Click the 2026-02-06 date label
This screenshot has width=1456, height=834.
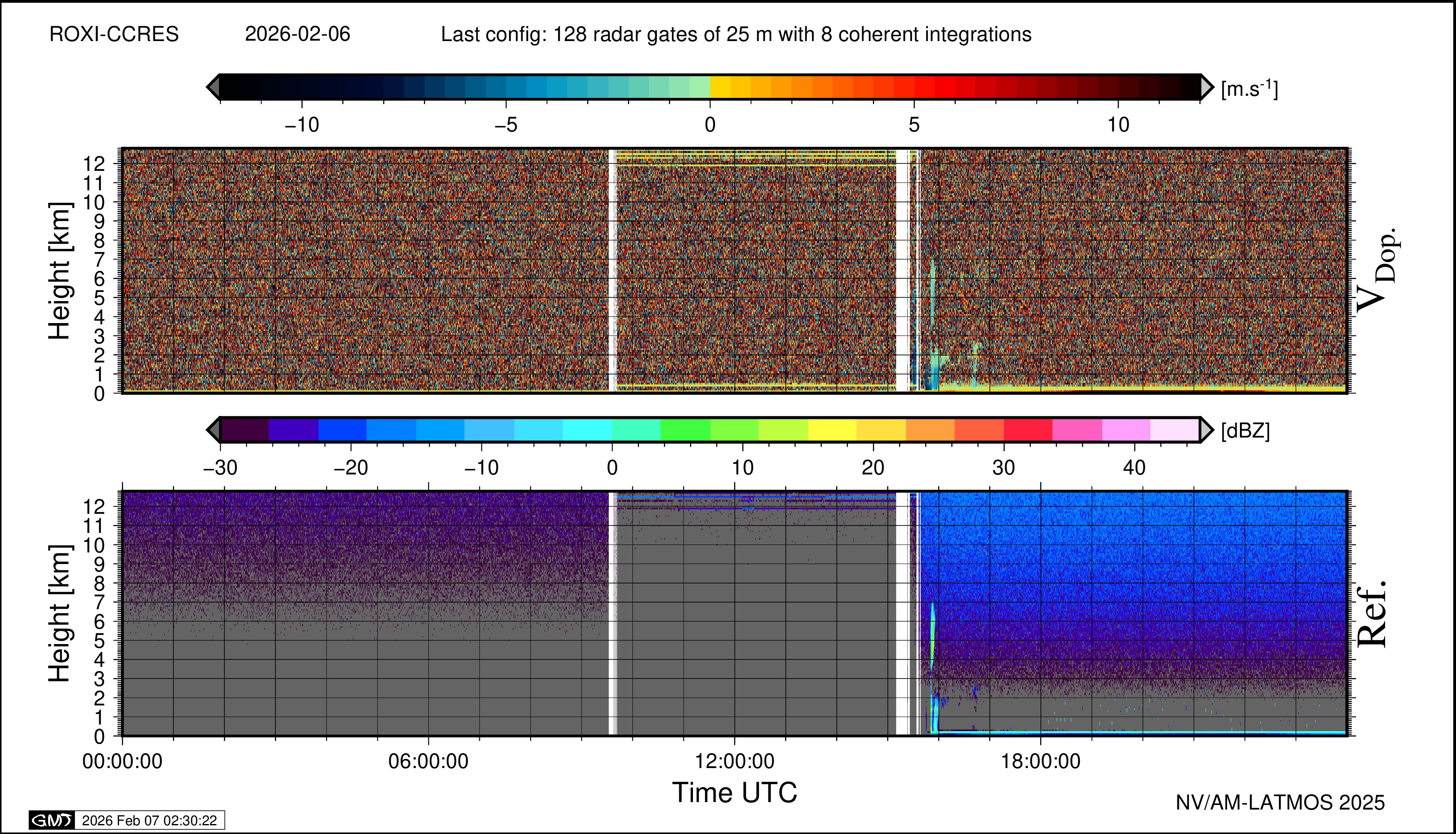tap(297, 34)
